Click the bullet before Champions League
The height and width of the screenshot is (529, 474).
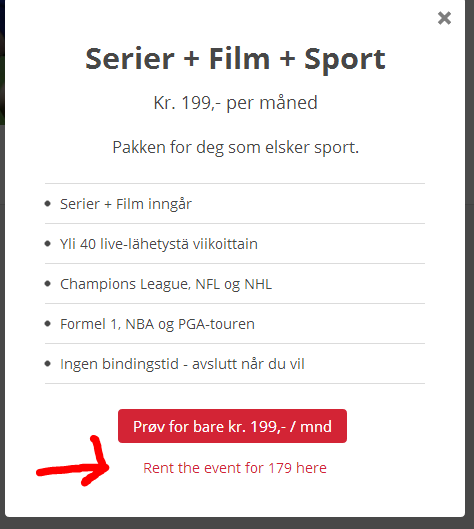pyautogui.click(x=48, y=284)
